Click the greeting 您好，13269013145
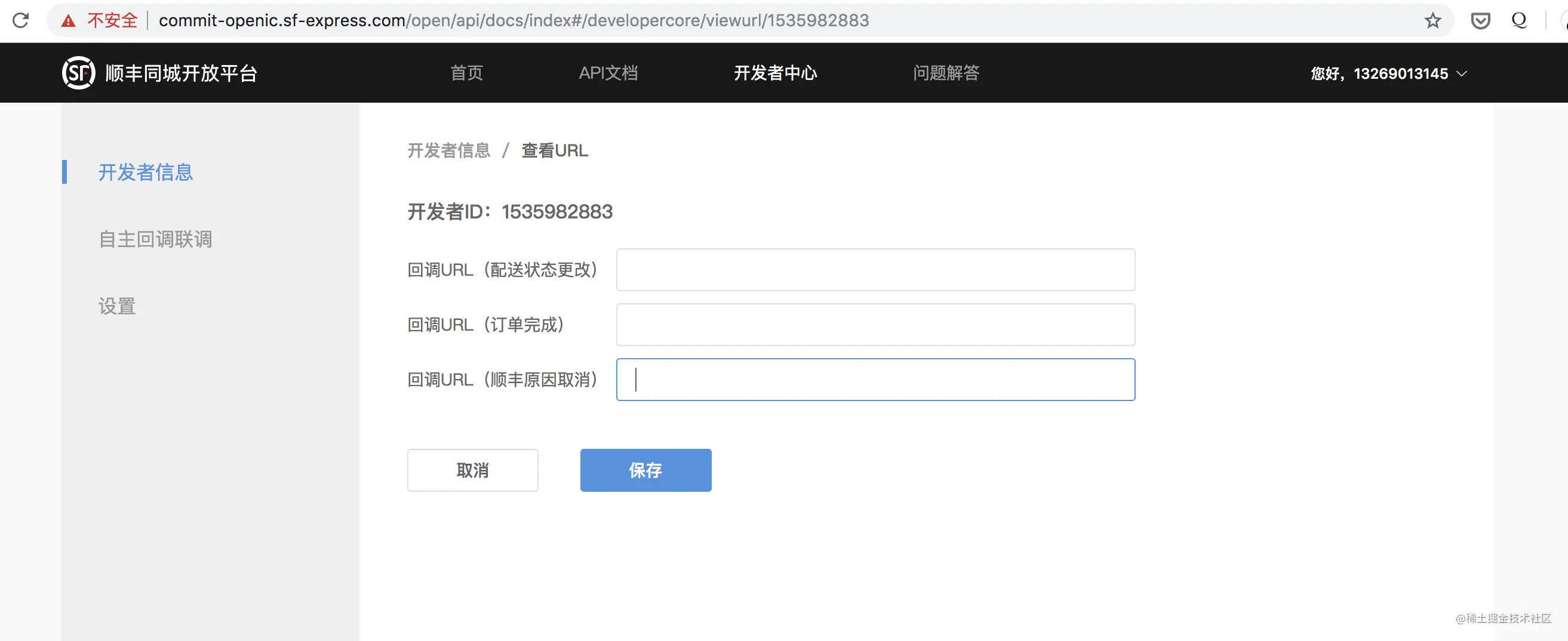The width and height of the screenshot is (1568, 641). pos(1379,73)
